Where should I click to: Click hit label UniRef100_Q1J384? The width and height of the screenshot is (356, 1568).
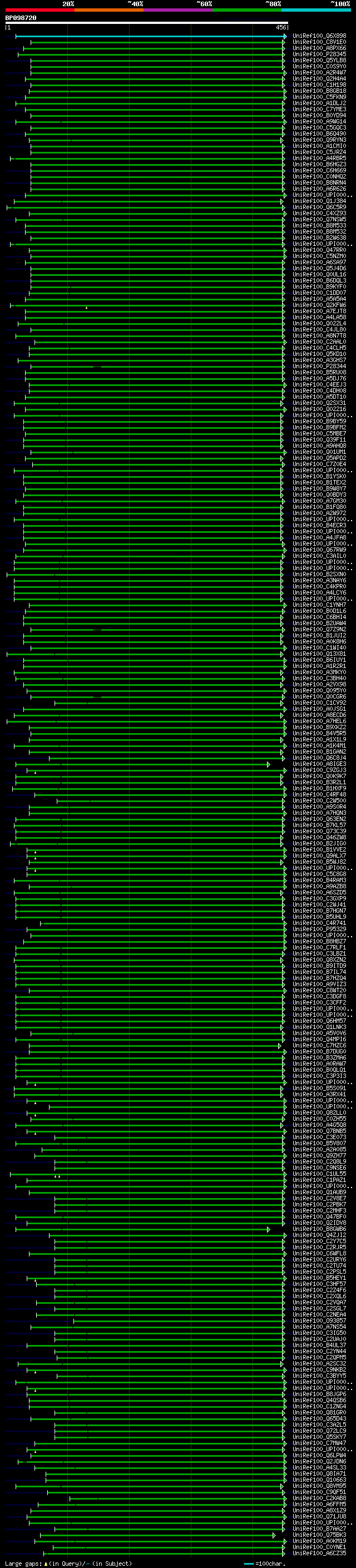pos(319,201)
